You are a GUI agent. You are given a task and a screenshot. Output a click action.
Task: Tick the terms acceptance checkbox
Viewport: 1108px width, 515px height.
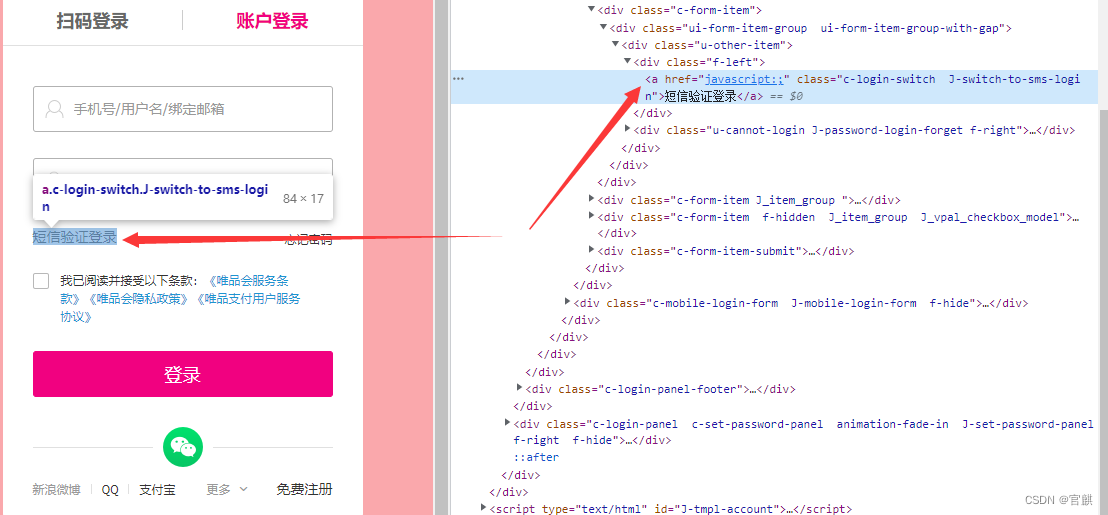(x=41, y=280)
